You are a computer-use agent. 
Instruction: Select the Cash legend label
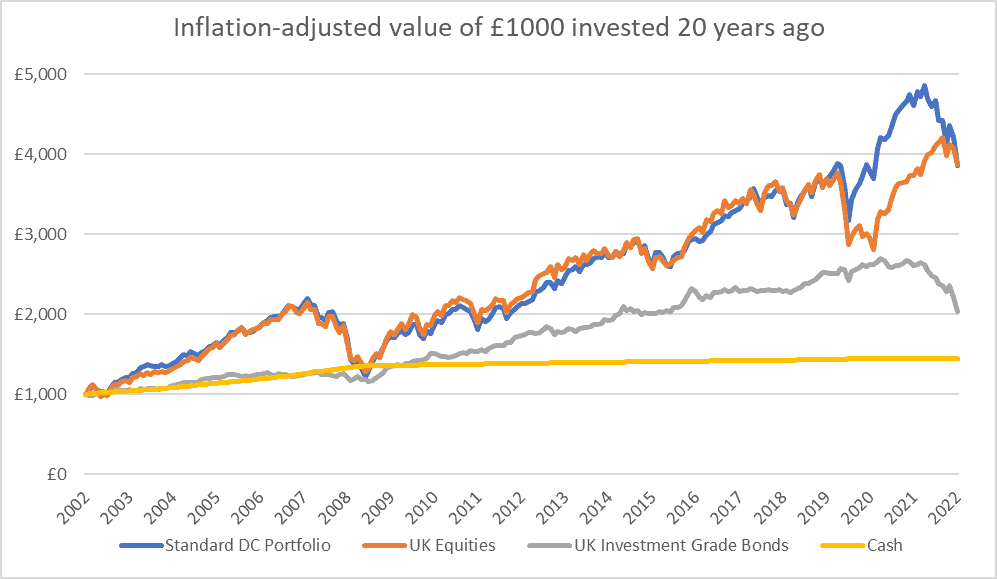click(887, 544)
